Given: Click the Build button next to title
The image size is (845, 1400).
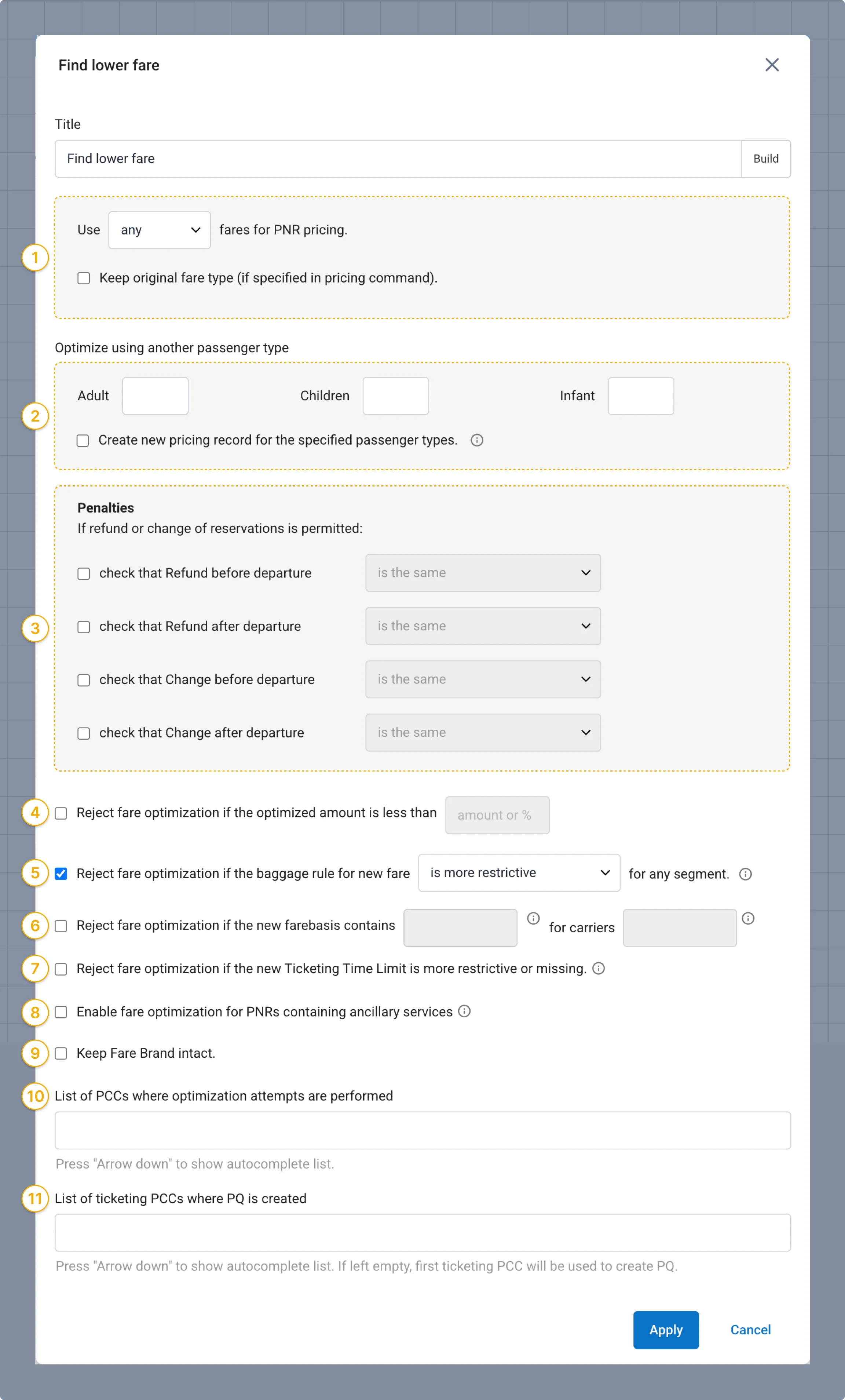Looking at the screenshot, I should (x=765, y=158).
